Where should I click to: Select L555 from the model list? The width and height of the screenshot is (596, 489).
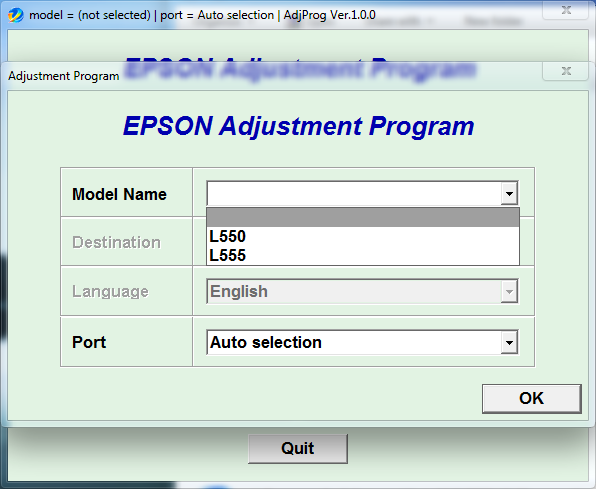click(x=363, y=255)
